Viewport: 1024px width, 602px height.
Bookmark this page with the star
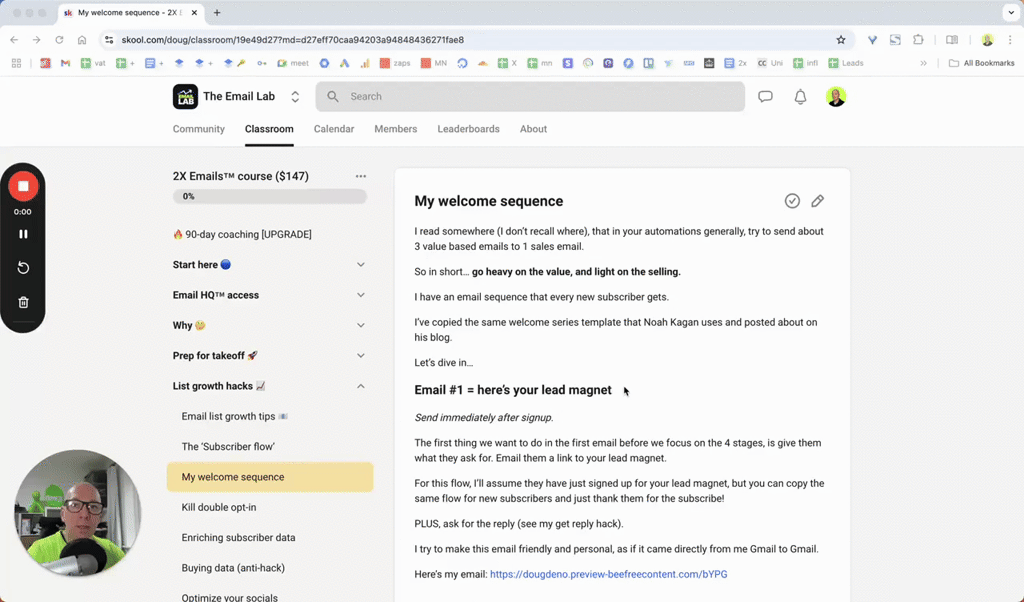tap(841, 40)
